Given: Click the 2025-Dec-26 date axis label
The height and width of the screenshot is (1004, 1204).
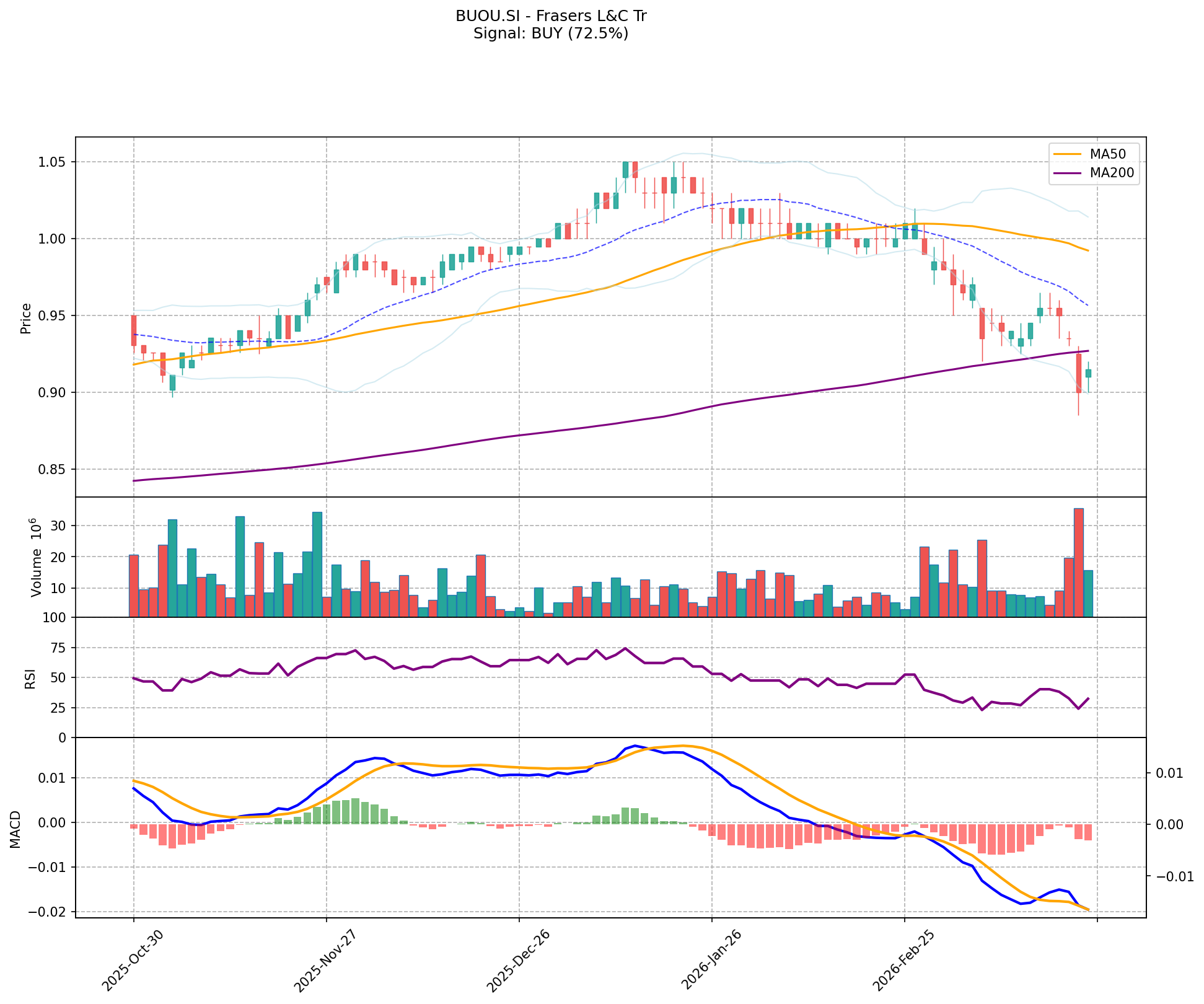Looking at the screenshot, I should 518,961.
